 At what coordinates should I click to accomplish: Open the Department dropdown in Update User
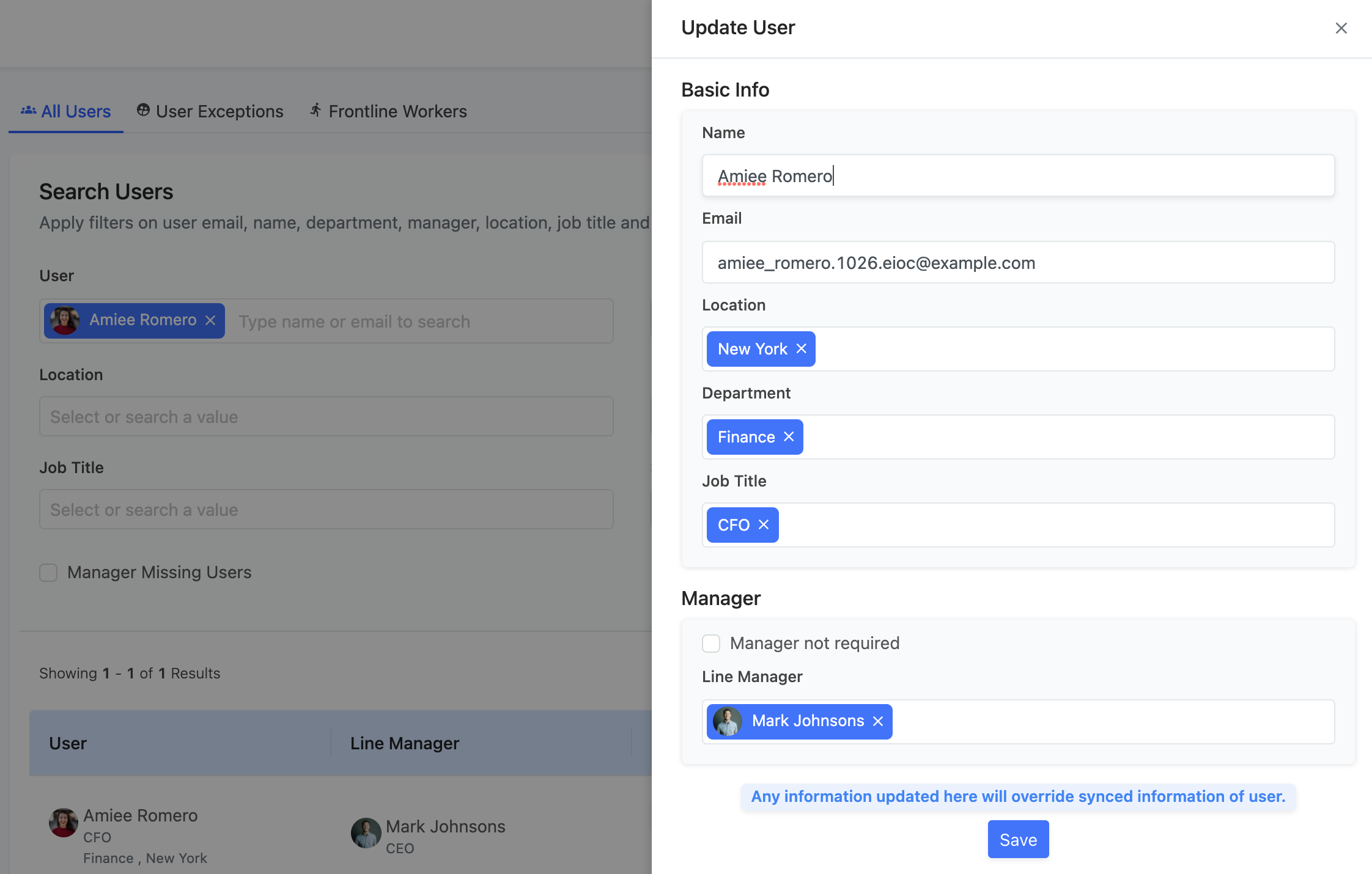tap(1018, 437)
